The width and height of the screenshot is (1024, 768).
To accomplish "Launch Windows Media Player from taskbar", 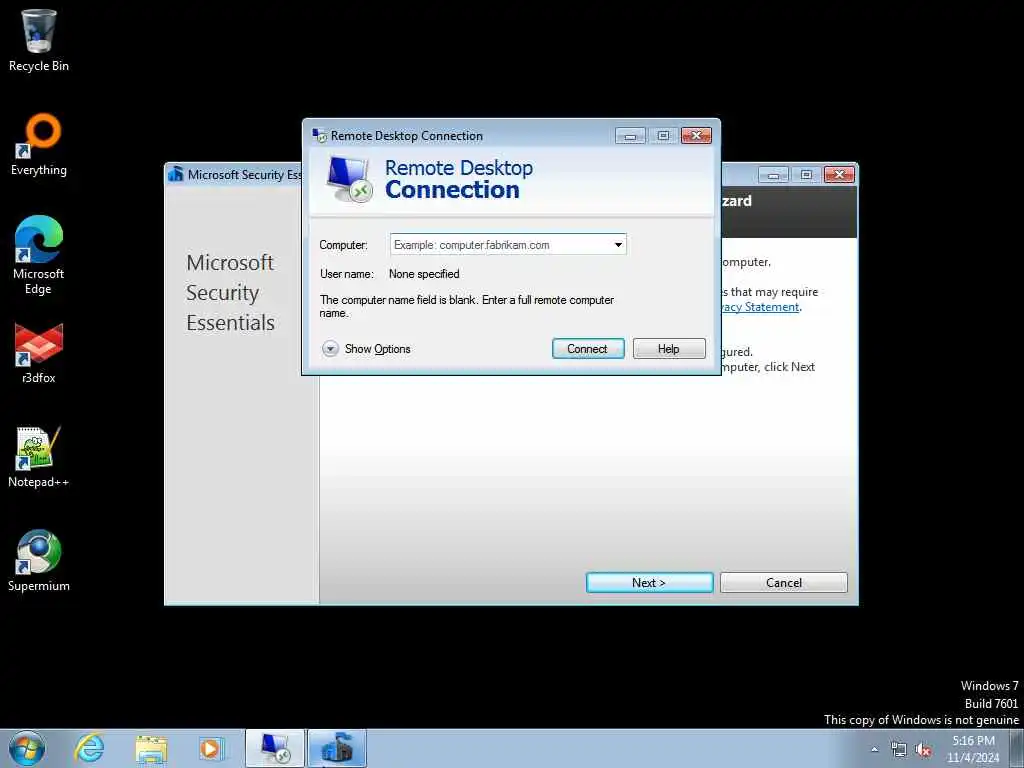I will (x=211, y=748).
